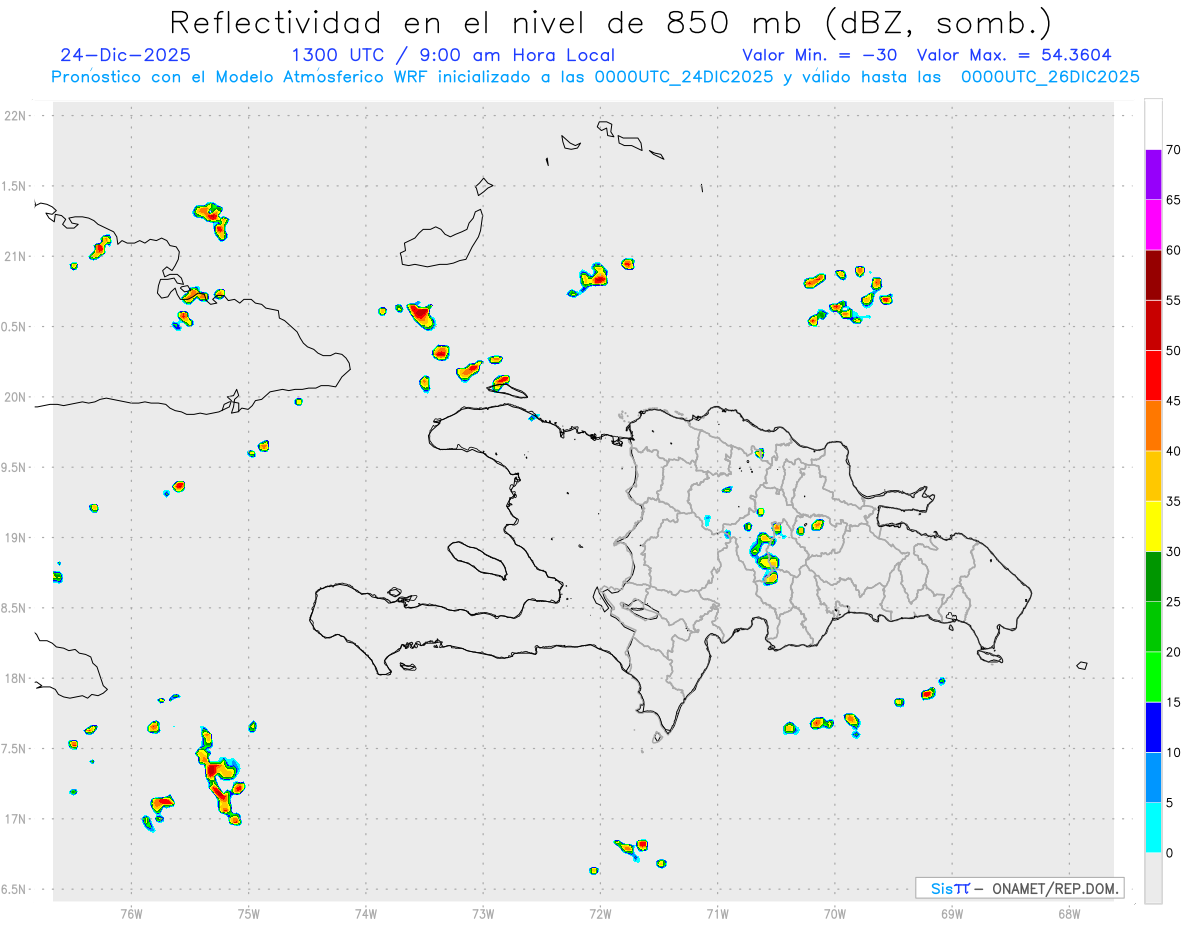Image resolution: width=1200 pixels, height=927 pixels.
Task: Click the purple 65-70 dBZ colorbar segment
Action: tap(1153, 175)
